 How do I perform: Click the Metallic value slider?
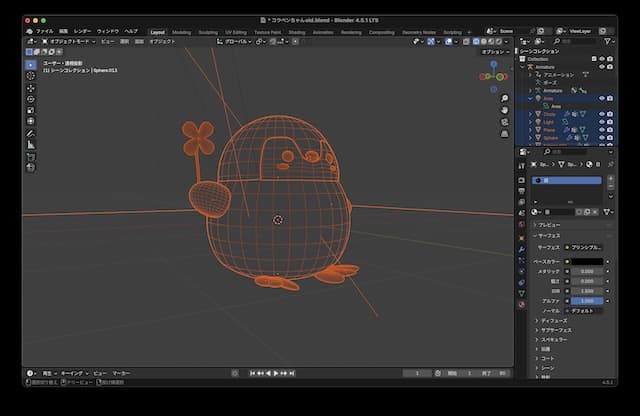coord(587,271)
